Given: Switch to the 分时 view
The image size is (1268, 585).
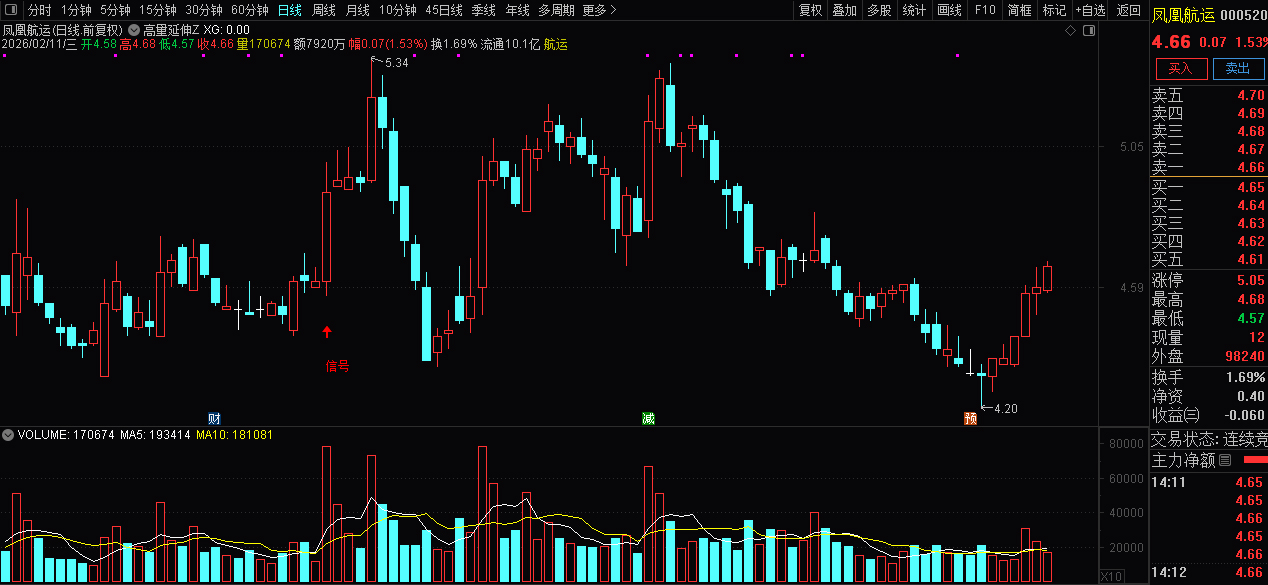Looking at the screenshot, I should tap(39, 10).
